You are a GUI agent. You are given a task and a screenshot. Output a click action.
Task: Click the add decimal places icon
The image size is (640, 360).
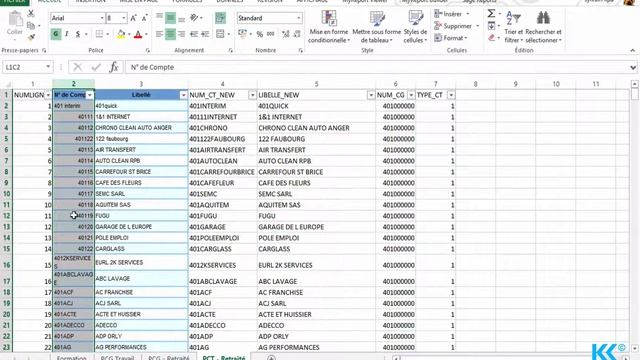(x=286, y=34)
